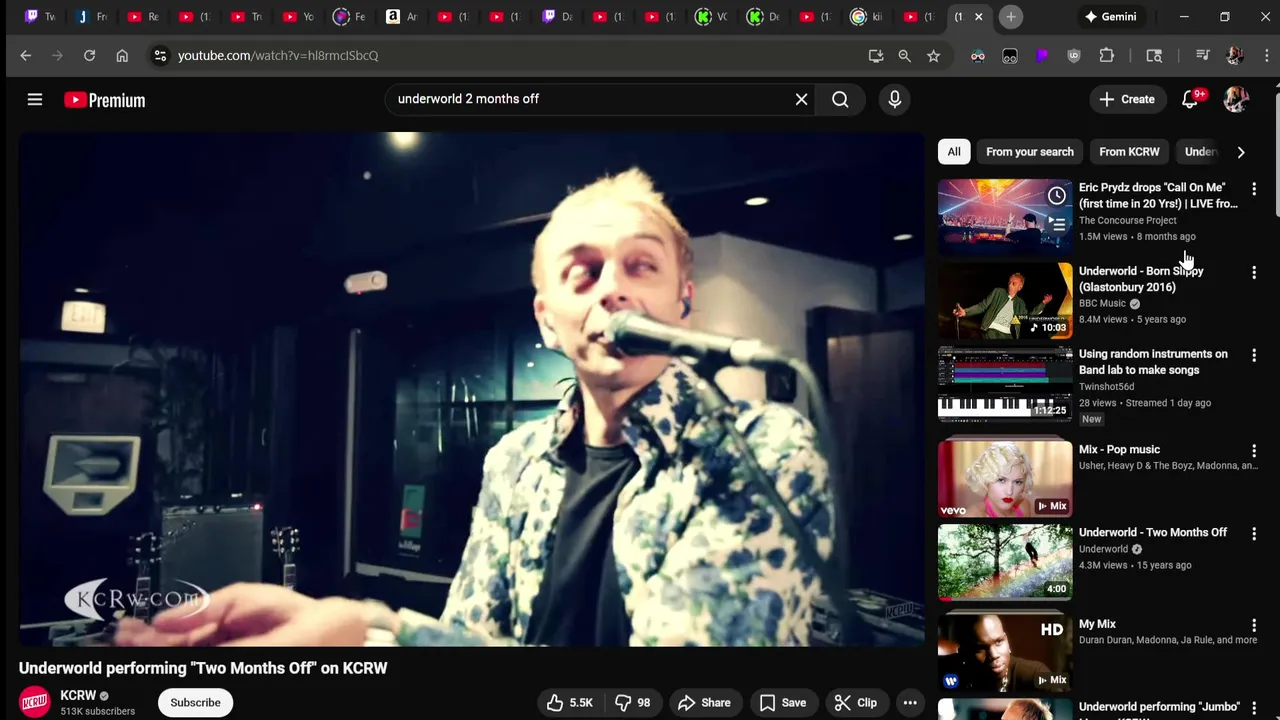Open Eric Prydz Call On Me thumbnail

[1005, 216]
